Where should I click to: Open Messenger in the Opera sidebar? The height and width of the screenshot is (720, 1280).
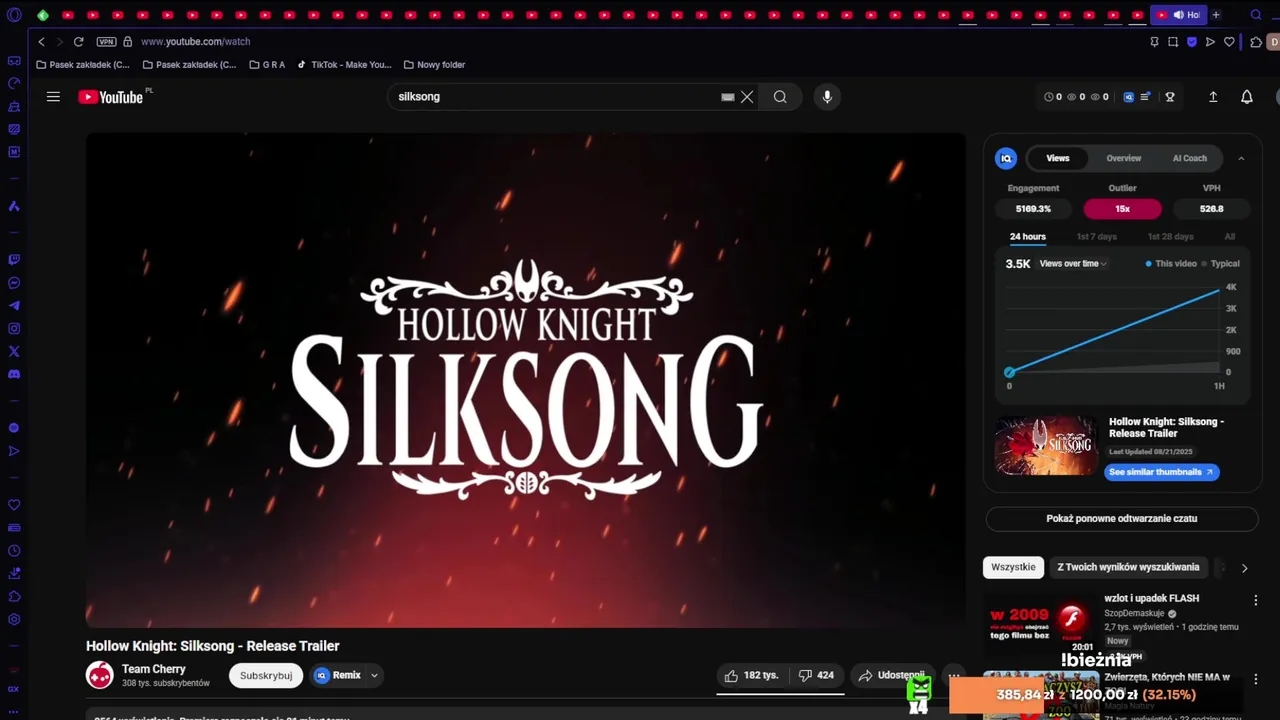pyautogui.click(x=14, y=283)
